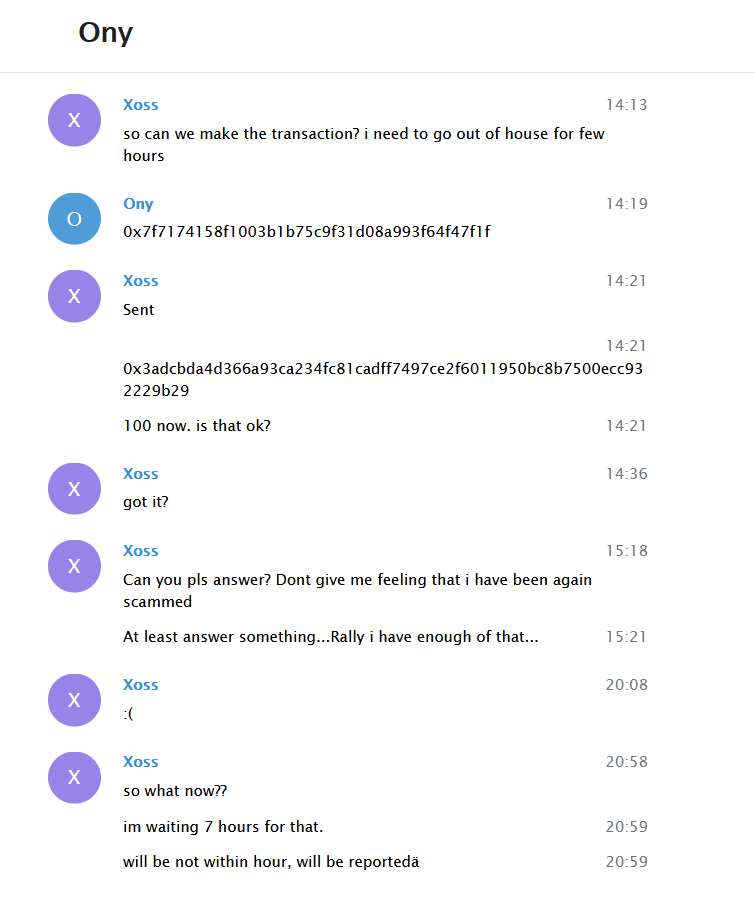Screen dimensions: 755x905
Task: Open the Ony chat title header
Action: (106, 33)
